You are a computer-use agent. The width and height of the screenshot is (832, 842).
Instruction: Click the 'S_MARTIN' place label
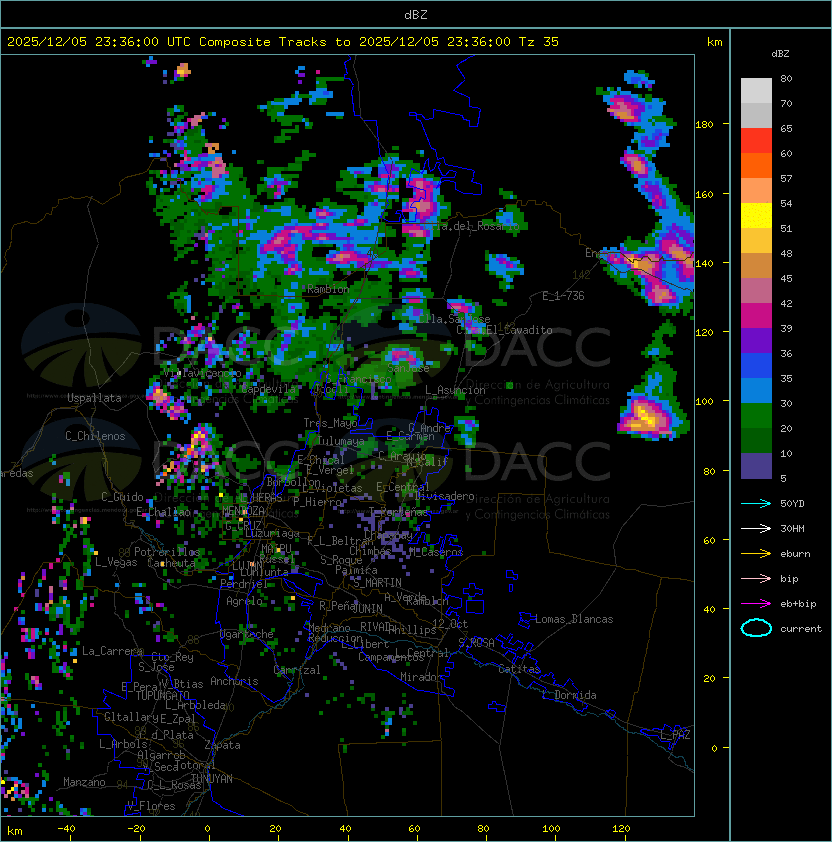point(378,583)
